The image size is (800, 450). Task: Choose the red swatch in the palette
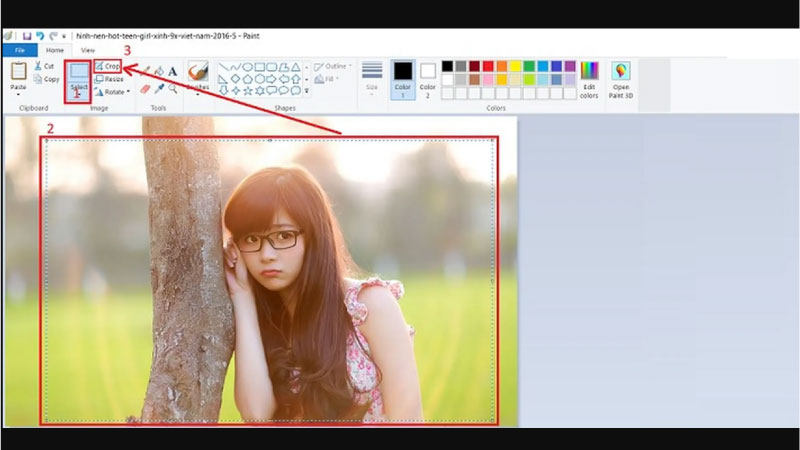[488, 66]
